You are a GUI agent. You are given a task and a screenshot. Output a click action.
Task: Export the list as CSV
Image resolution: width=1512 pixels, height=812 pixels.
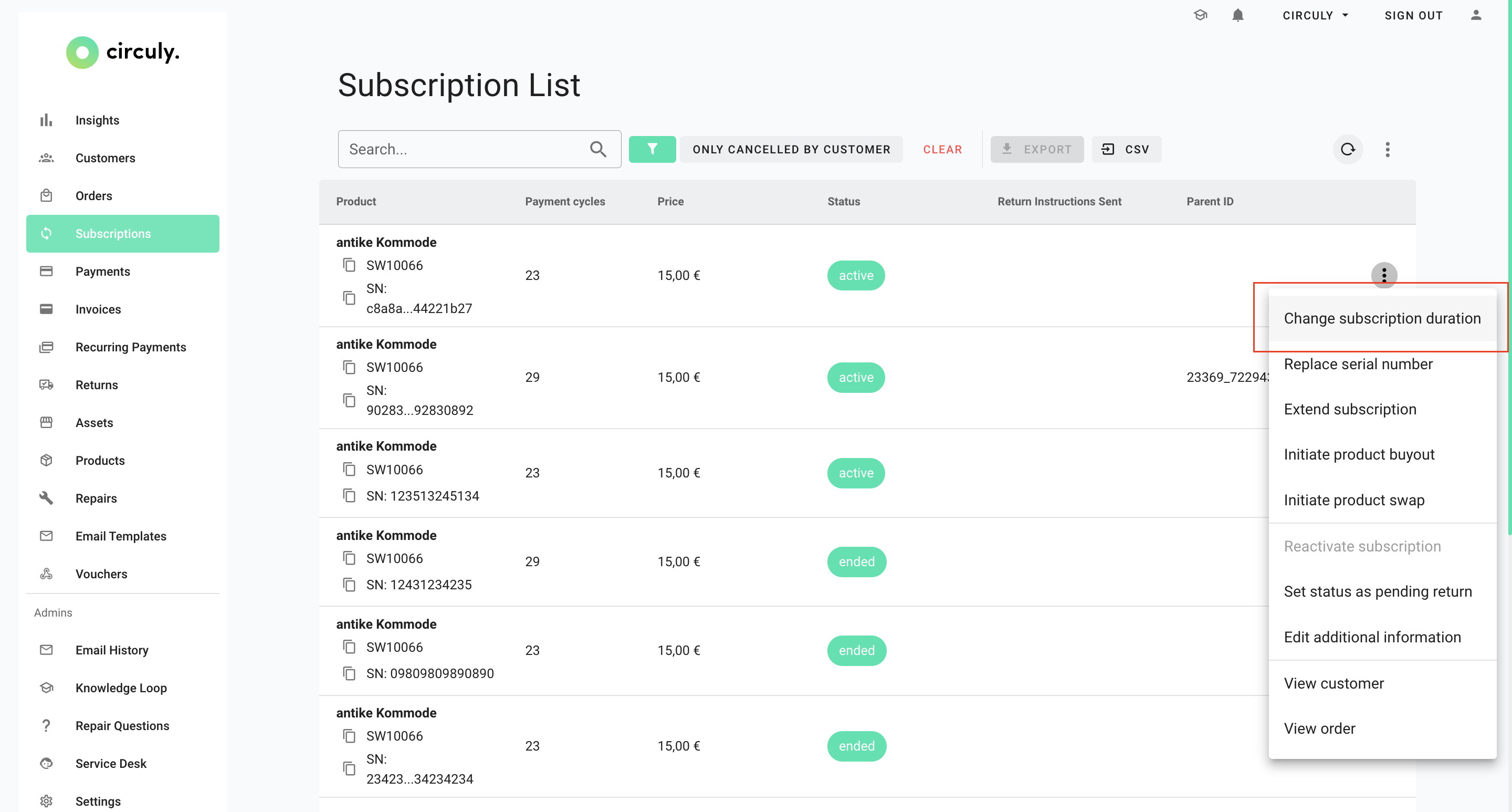click(1126, 149)
